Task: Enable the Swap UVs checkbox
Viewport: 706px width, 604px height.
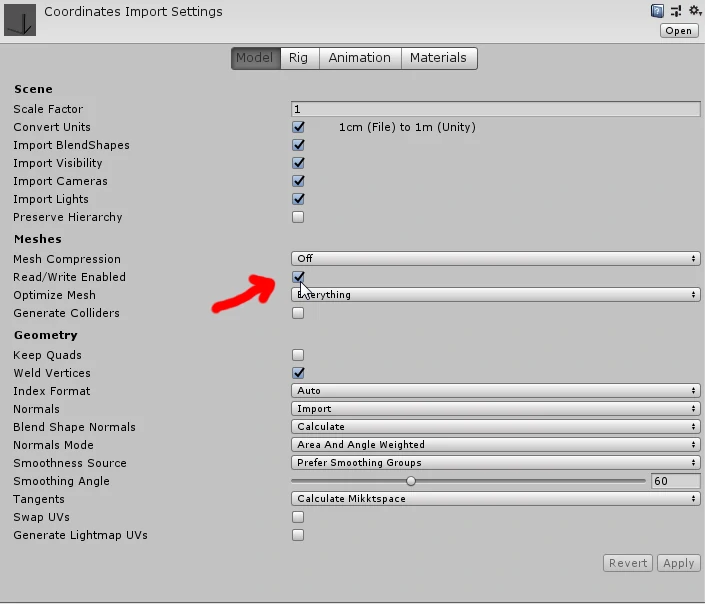Action: pos(298,517)
